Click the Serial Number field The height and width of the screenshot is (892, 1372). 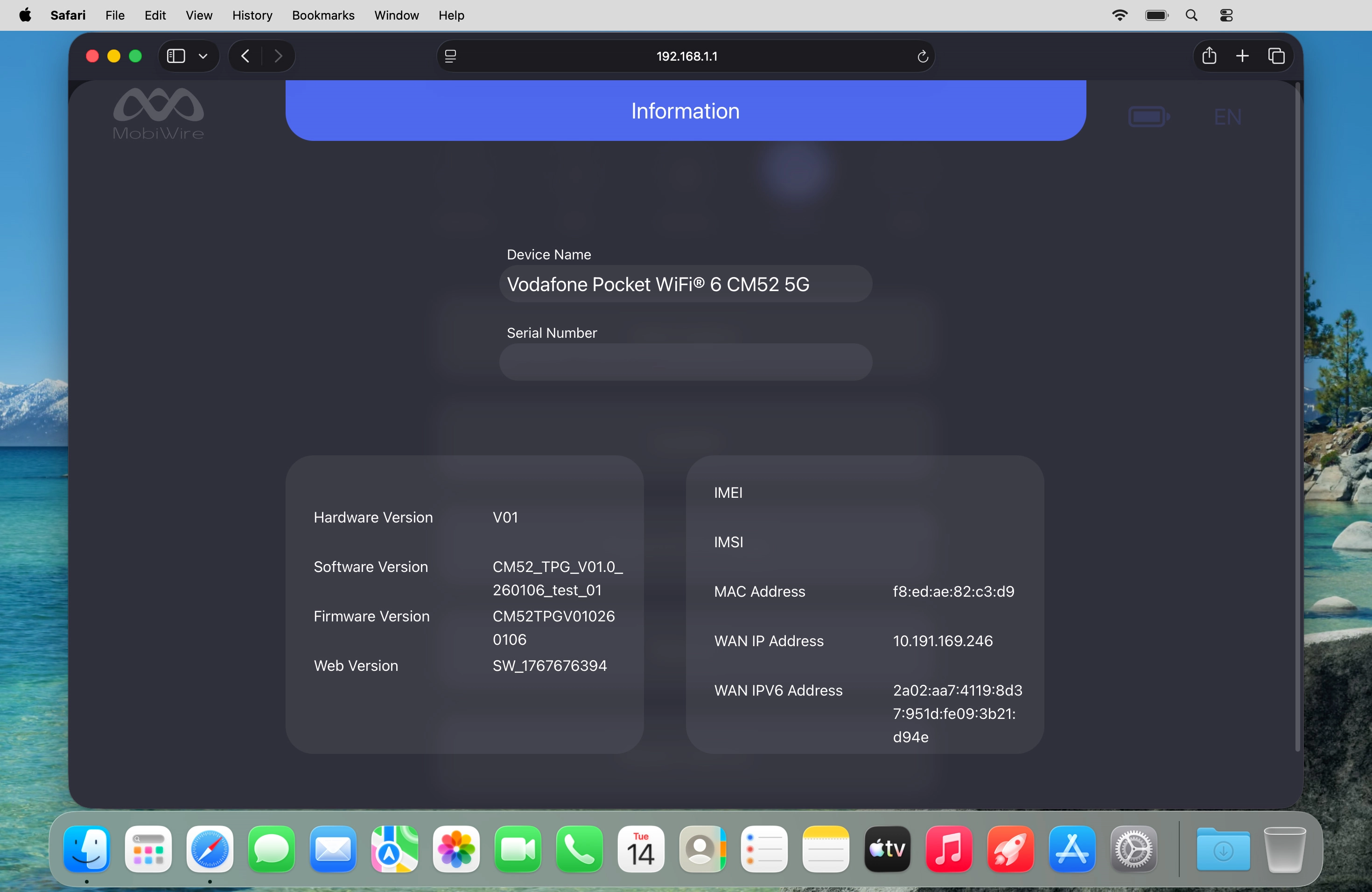[x=685, y=362]
